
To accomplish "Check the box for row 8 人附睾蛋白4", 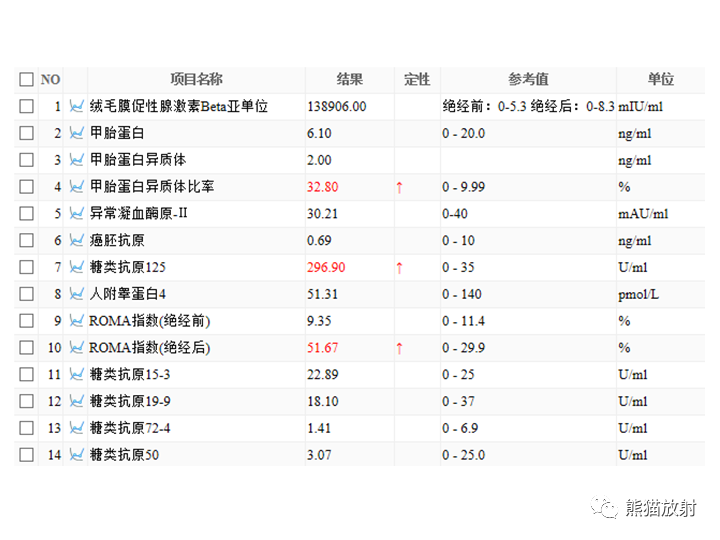I will [27, 294].
